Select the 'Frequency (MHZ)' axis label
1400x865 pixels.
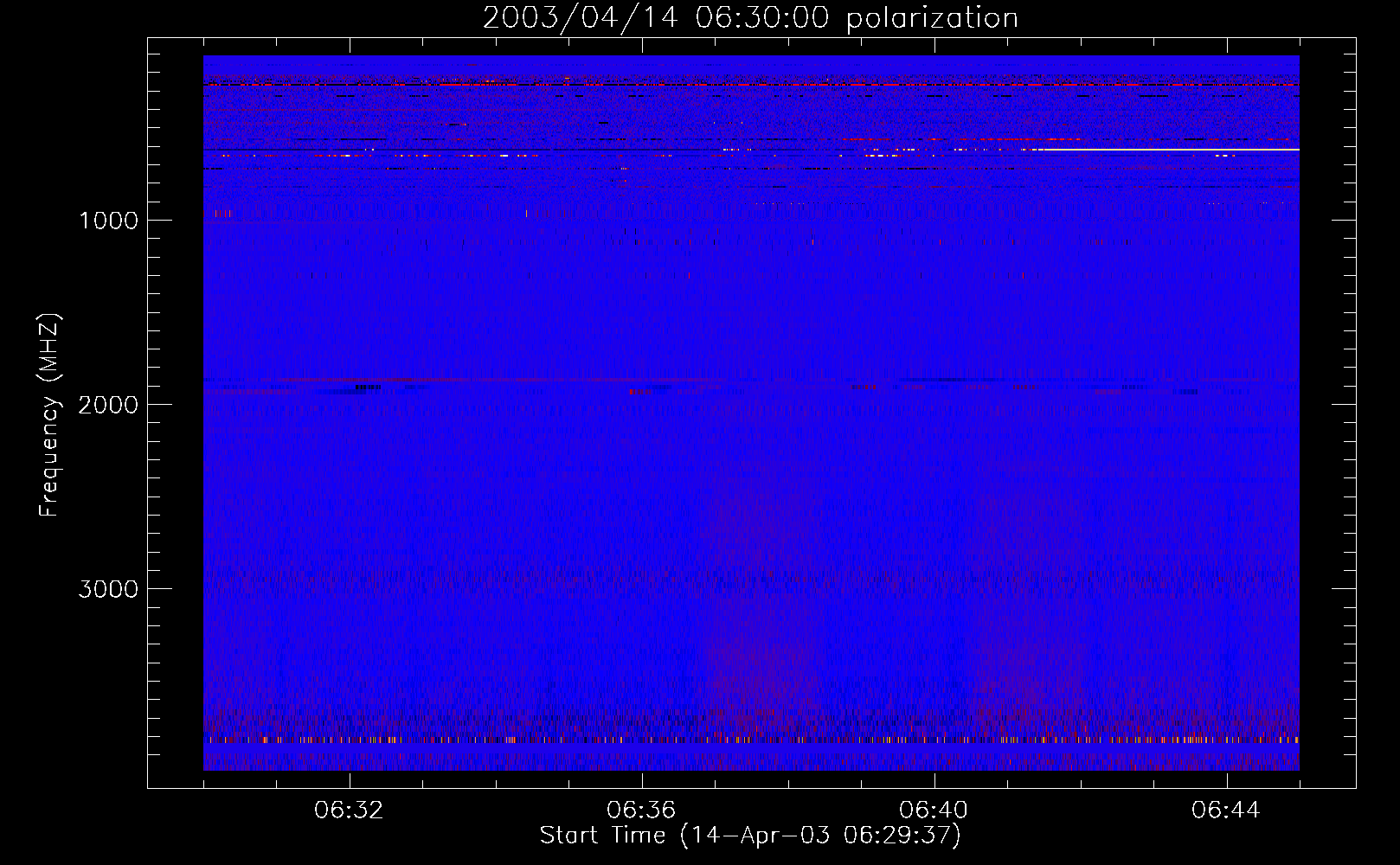tap(50, 414)
